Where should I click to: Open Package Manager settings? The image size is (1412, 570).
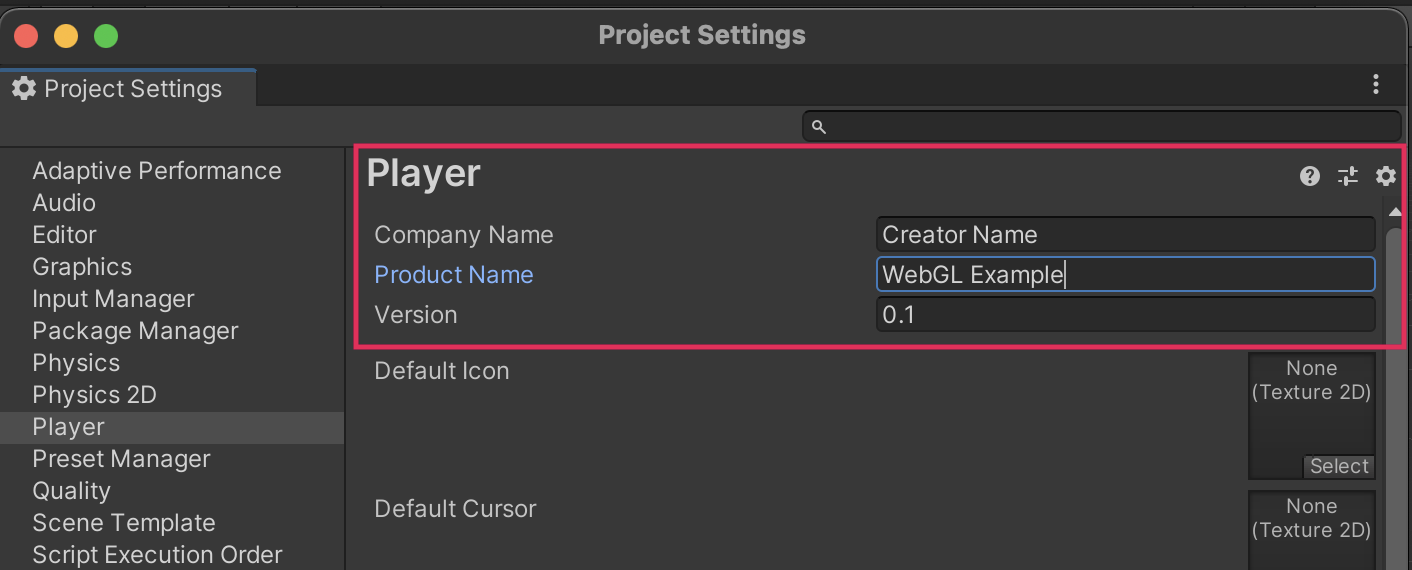(x=135, y=331)
